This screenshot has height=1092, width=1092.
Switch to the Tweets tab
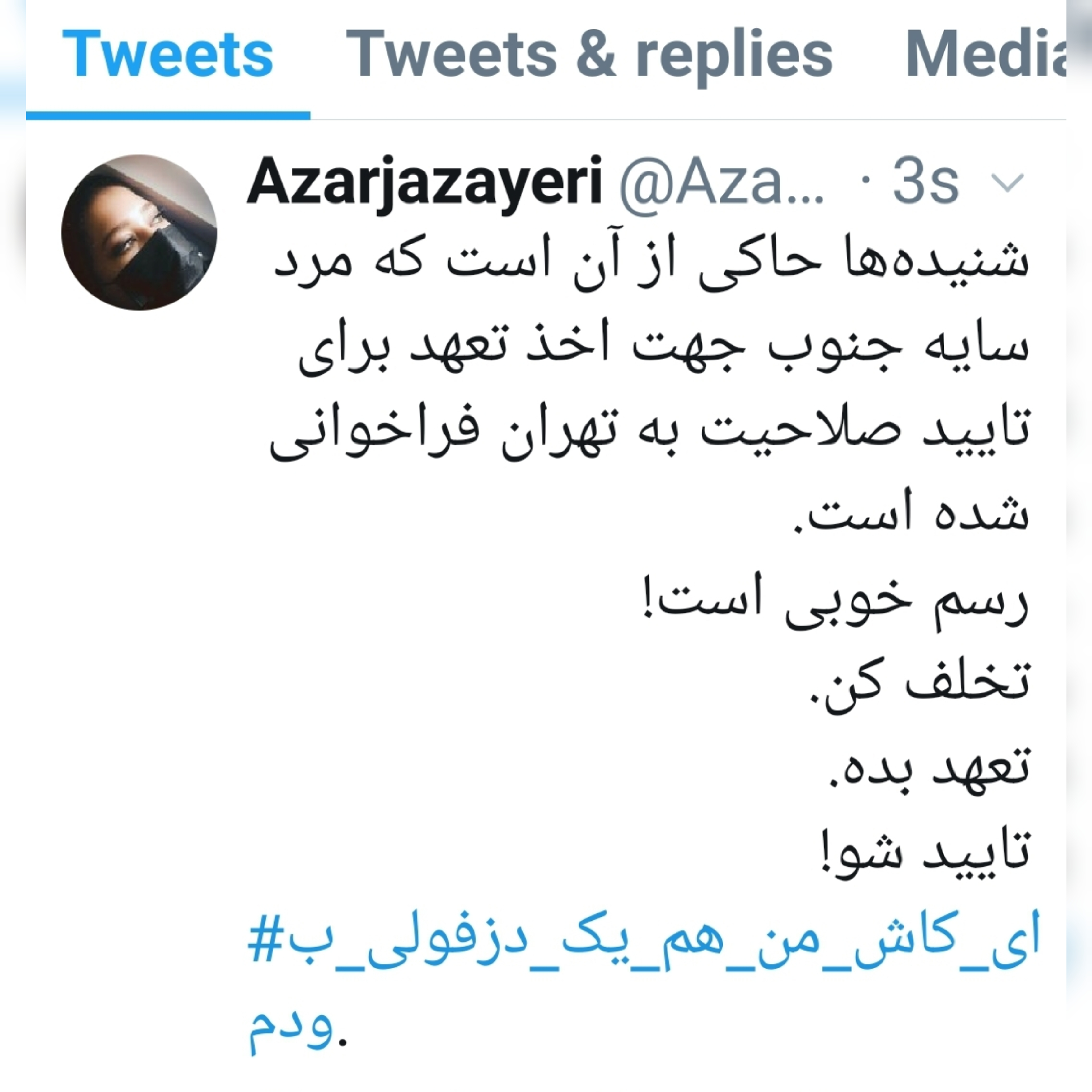(x=168, y=54)
